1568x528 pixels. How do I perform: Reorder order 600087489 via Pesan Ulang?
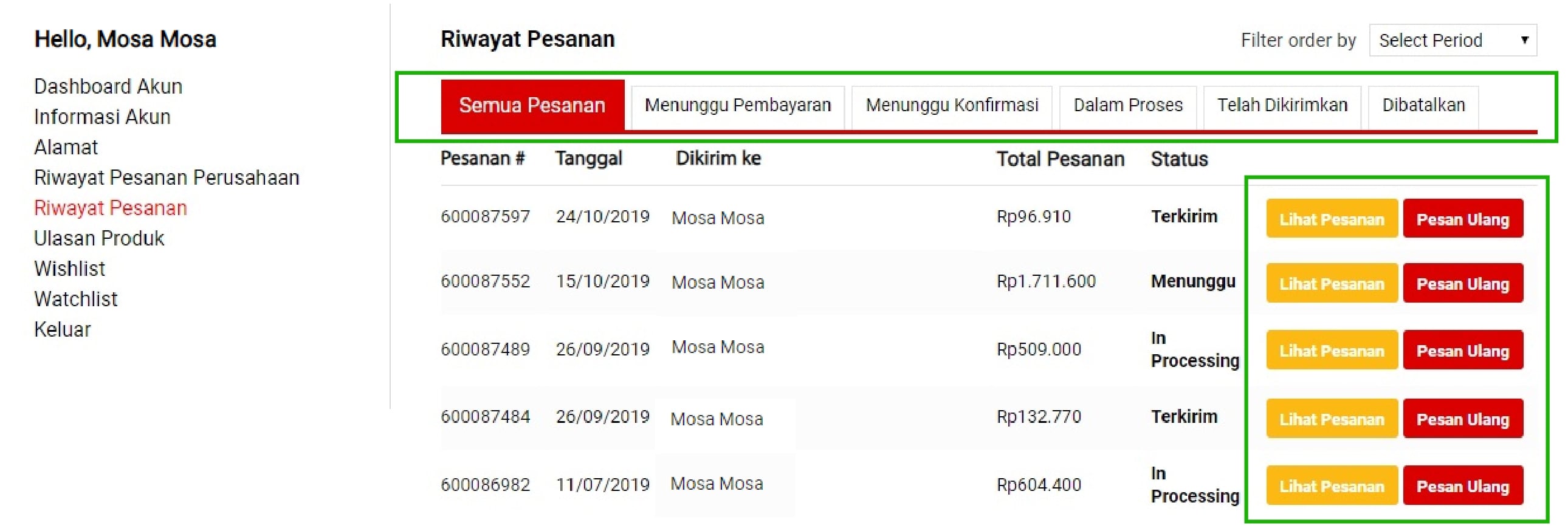pyautogui.click(x=1462, y=351)
